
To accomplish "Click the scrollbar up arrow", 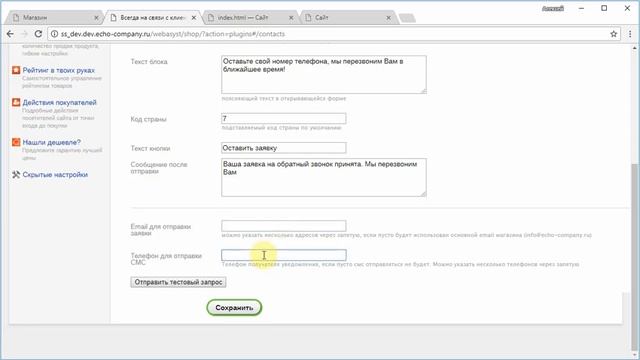I will pos(635,48).
